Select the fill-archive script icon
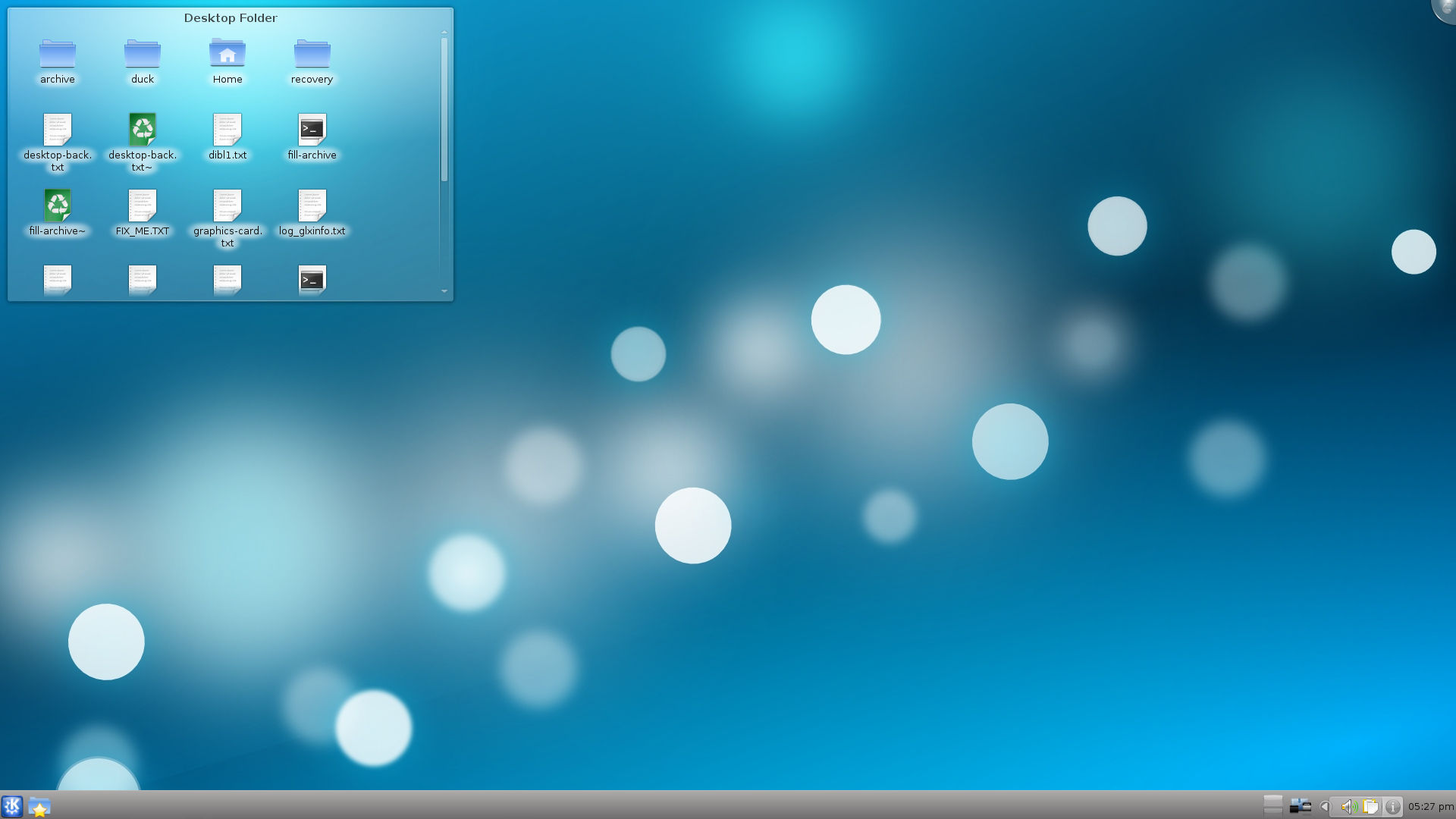 tap(312, 137)
